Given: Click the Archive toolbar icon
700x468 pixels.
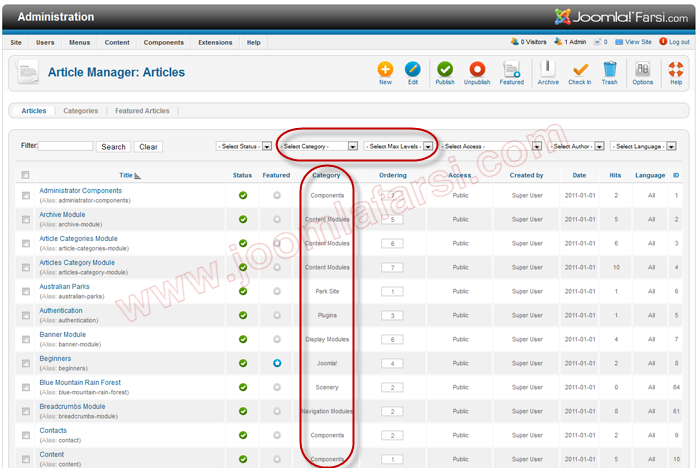Looking at the screenshot, I should [x=548, y=70].
